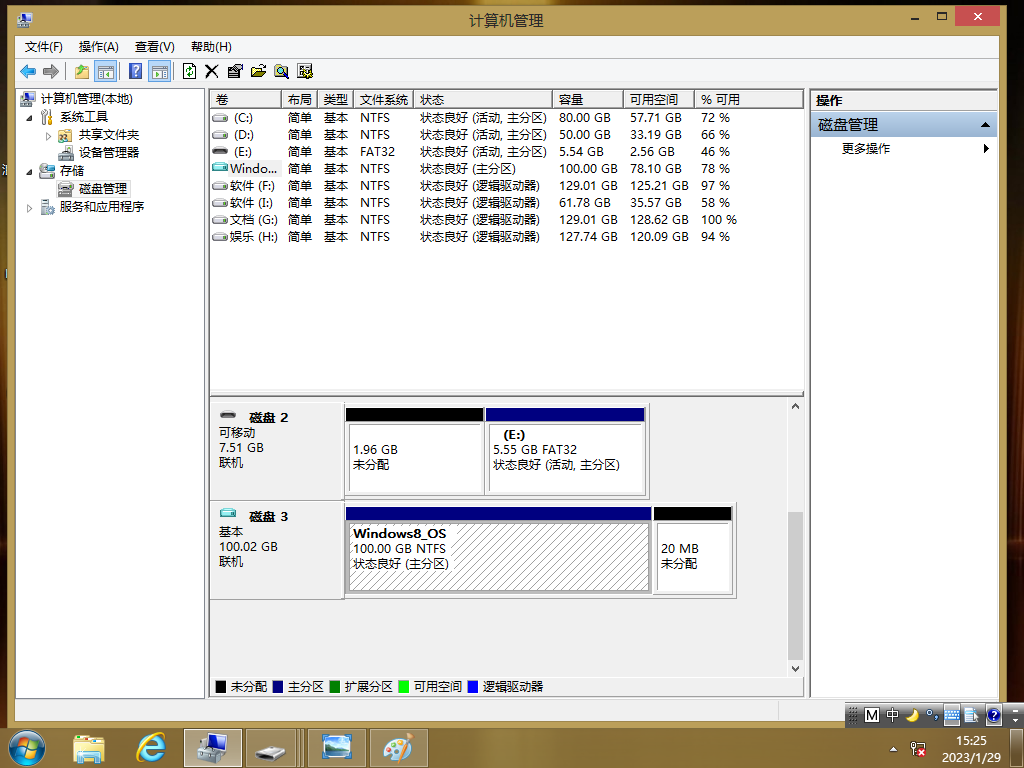The image size is (1024, 768).
Task: Expand the 服务和应用程序 tree node
Action: (x=29, y=208)
